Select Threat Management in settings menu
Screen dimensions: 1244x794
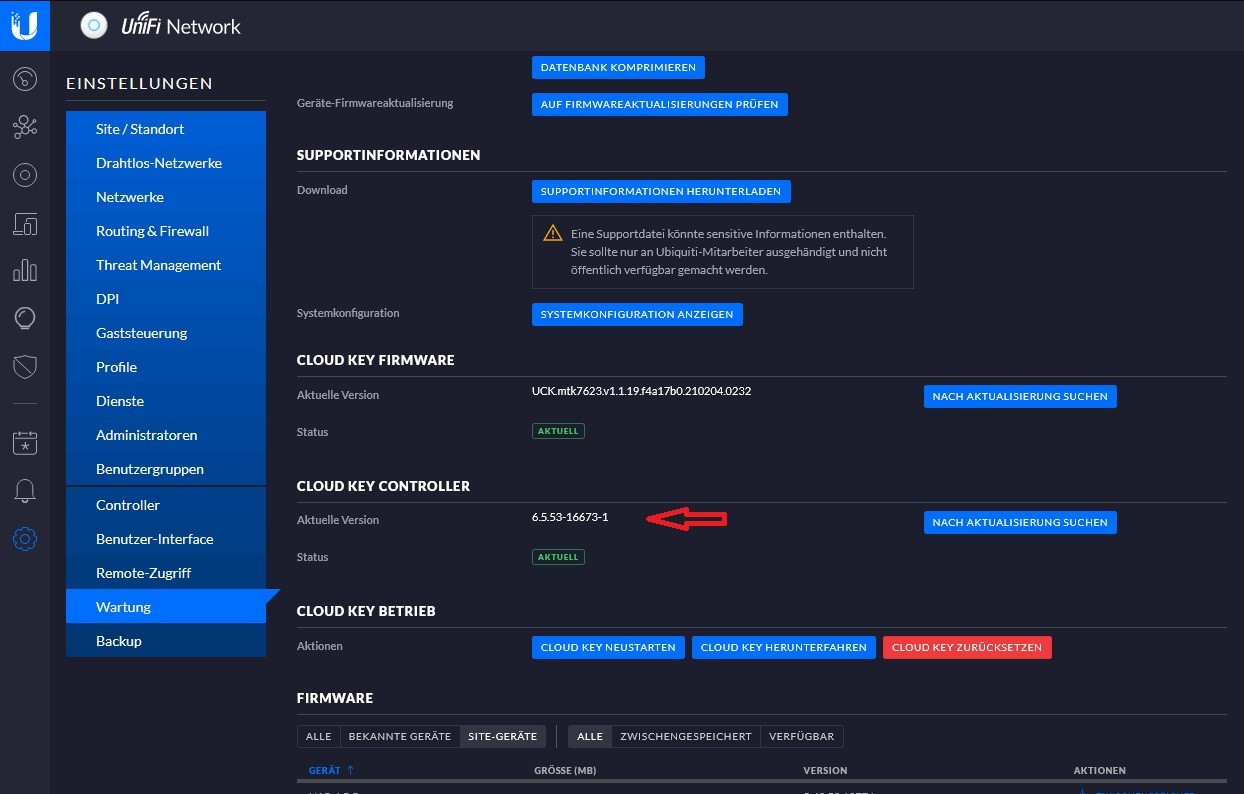point(166,265)
